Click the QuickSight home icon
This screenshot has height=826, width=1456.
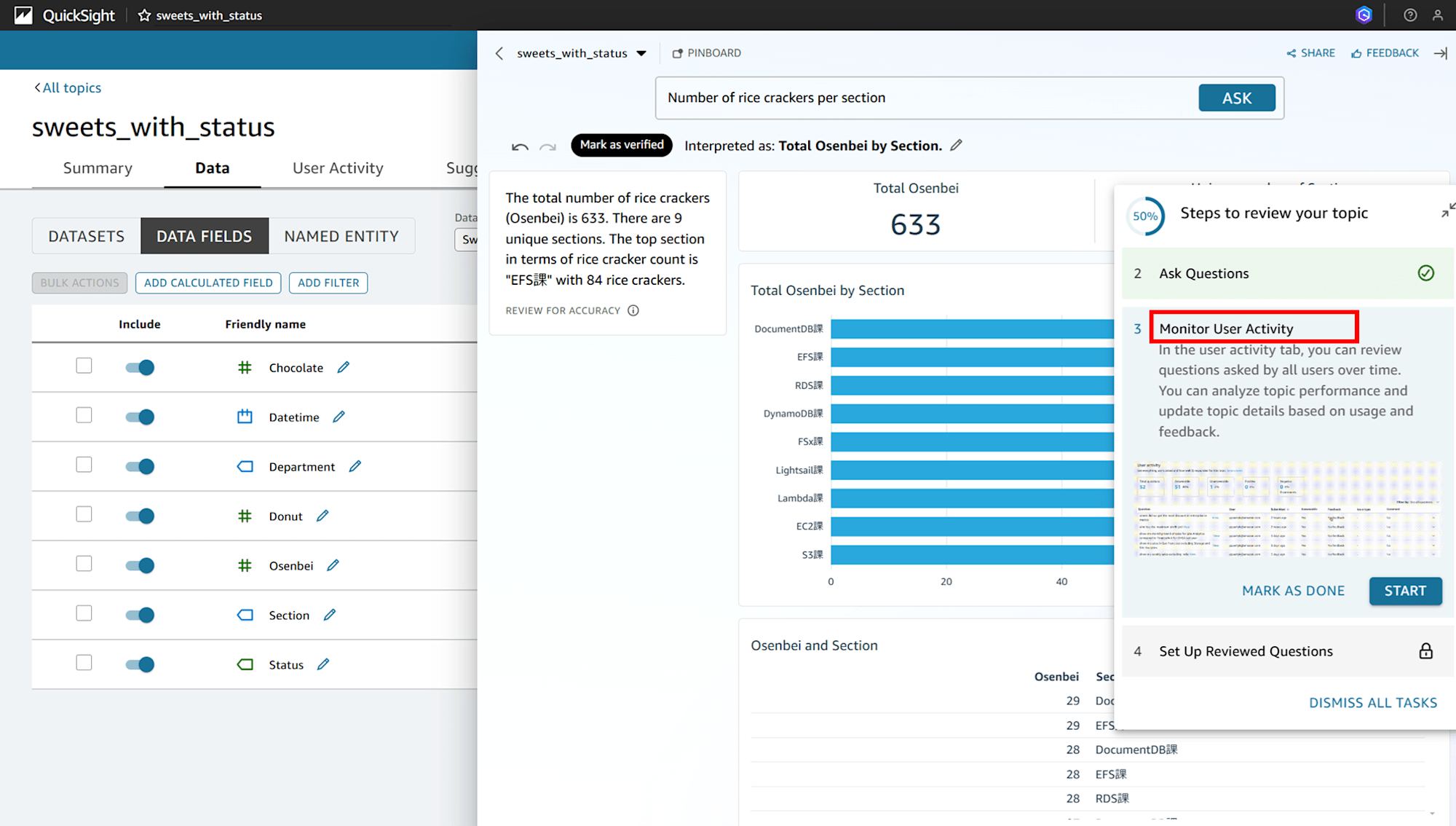point(21,15)
